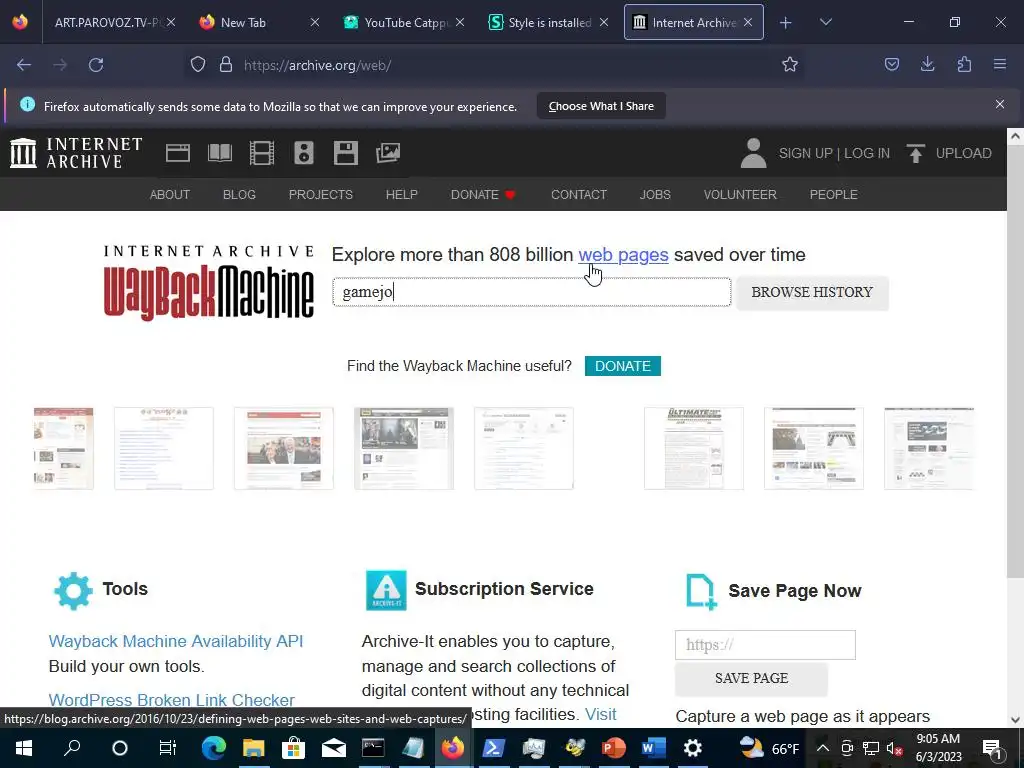Click the LOG IN link

(867, 153)
